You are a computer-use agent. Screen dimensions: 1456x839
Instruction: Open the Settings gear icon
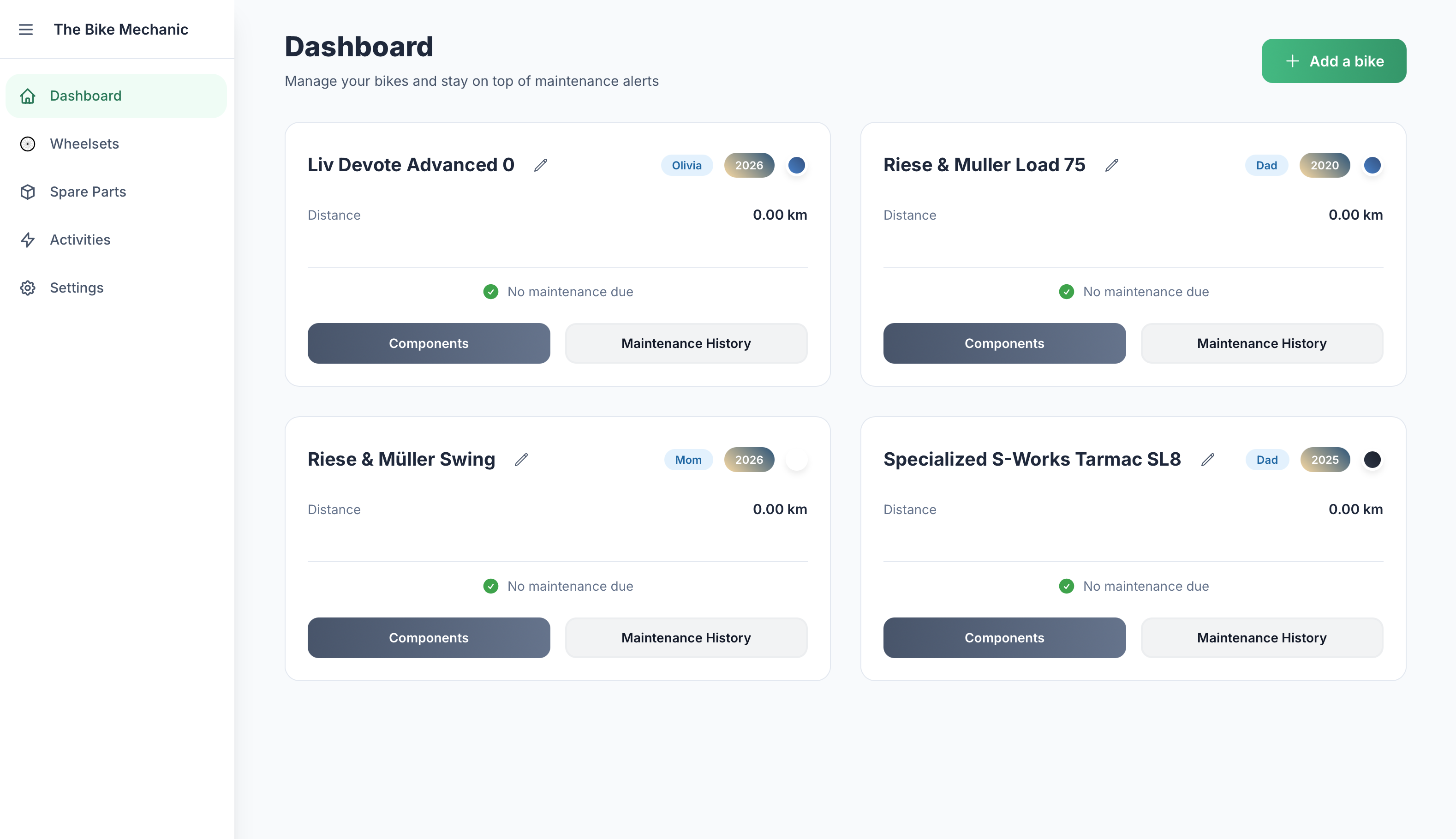tap(28, 288)
